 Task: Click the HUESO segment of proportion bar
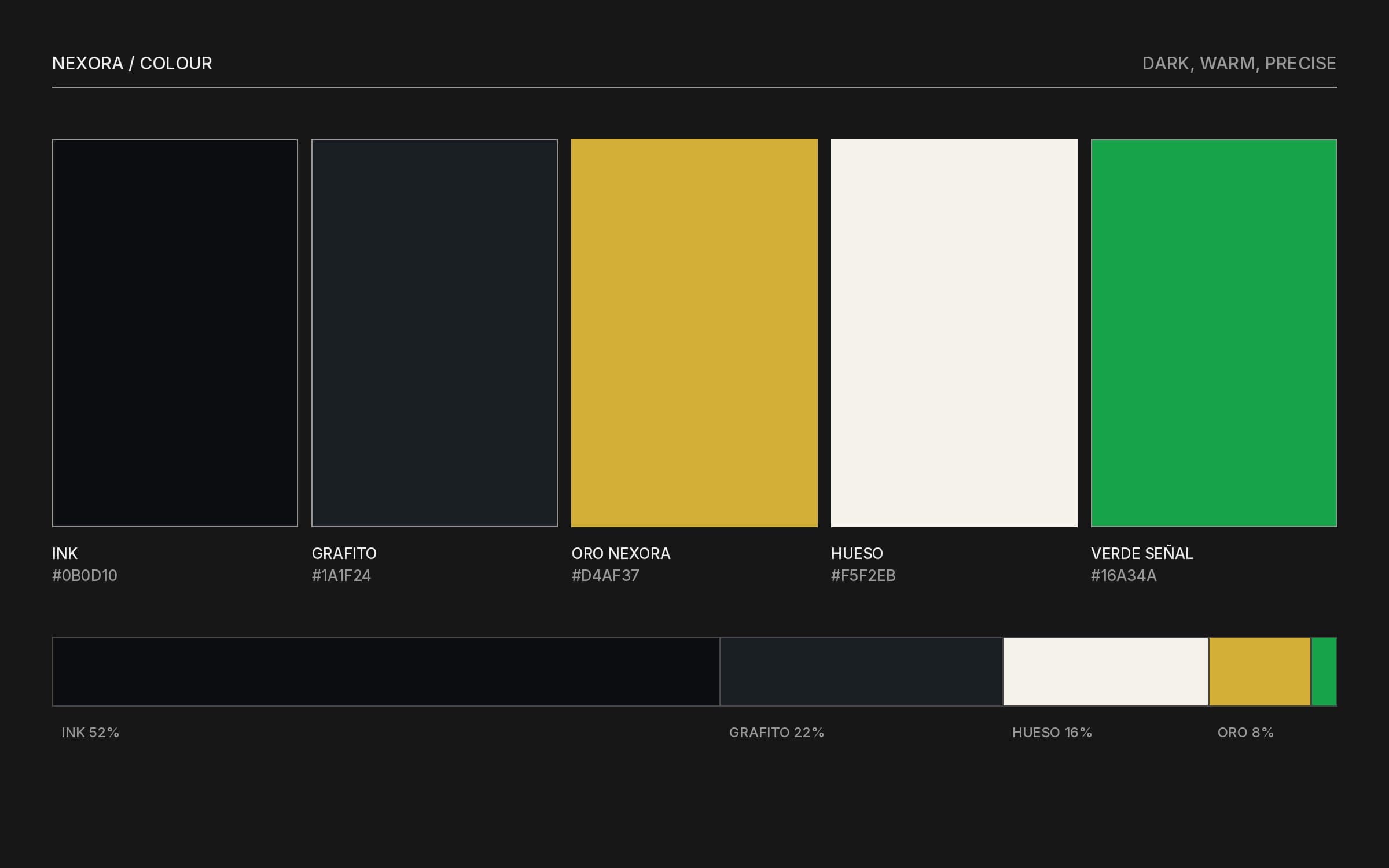tap(1105, 671)
